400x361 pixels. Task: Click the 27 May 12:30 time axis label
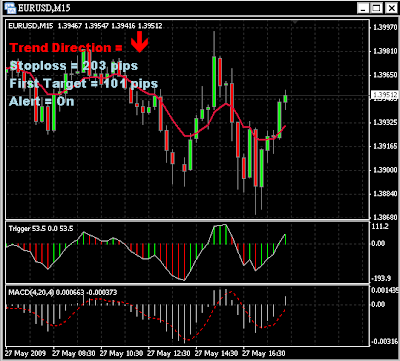169,353
